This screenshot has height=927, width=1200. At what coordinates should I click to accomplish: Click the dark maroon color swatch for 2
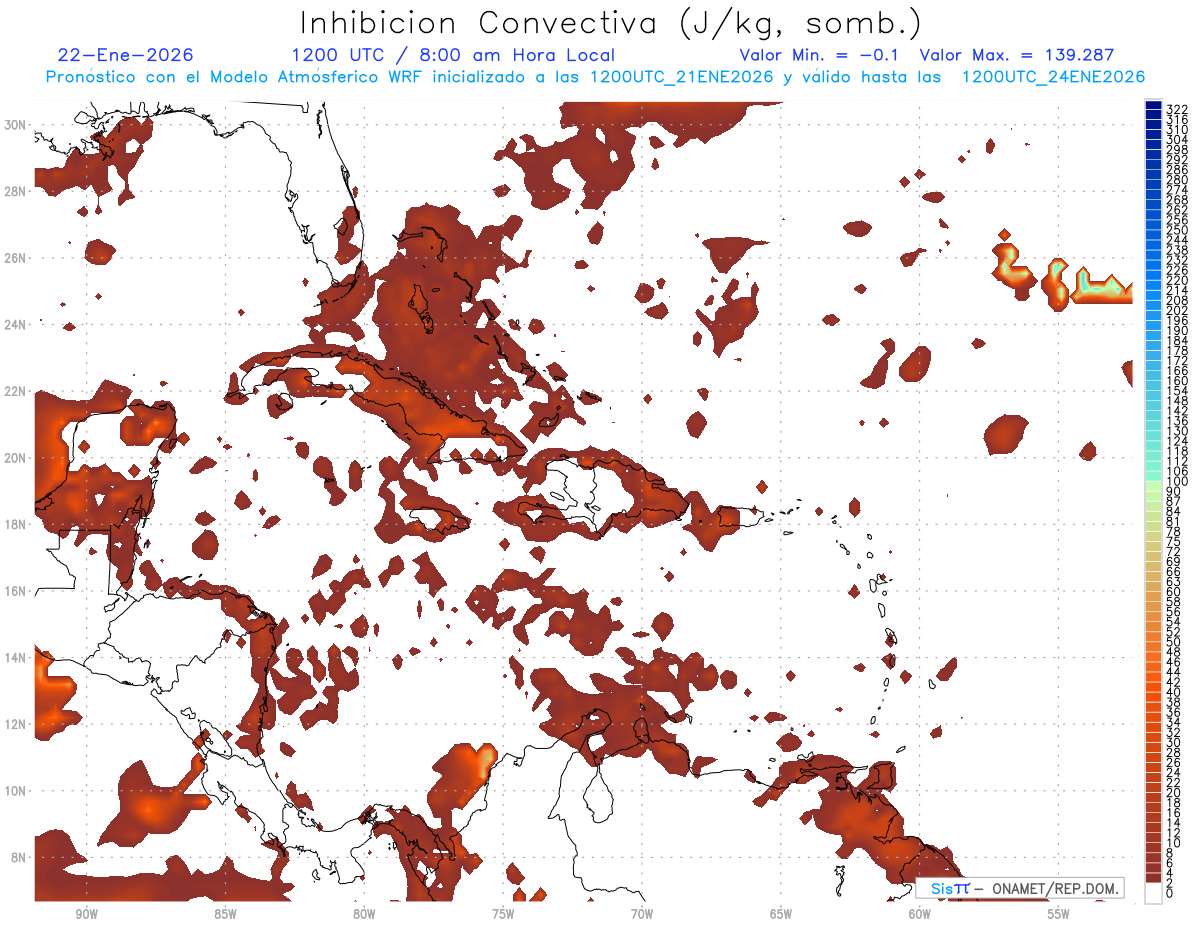1153,877
